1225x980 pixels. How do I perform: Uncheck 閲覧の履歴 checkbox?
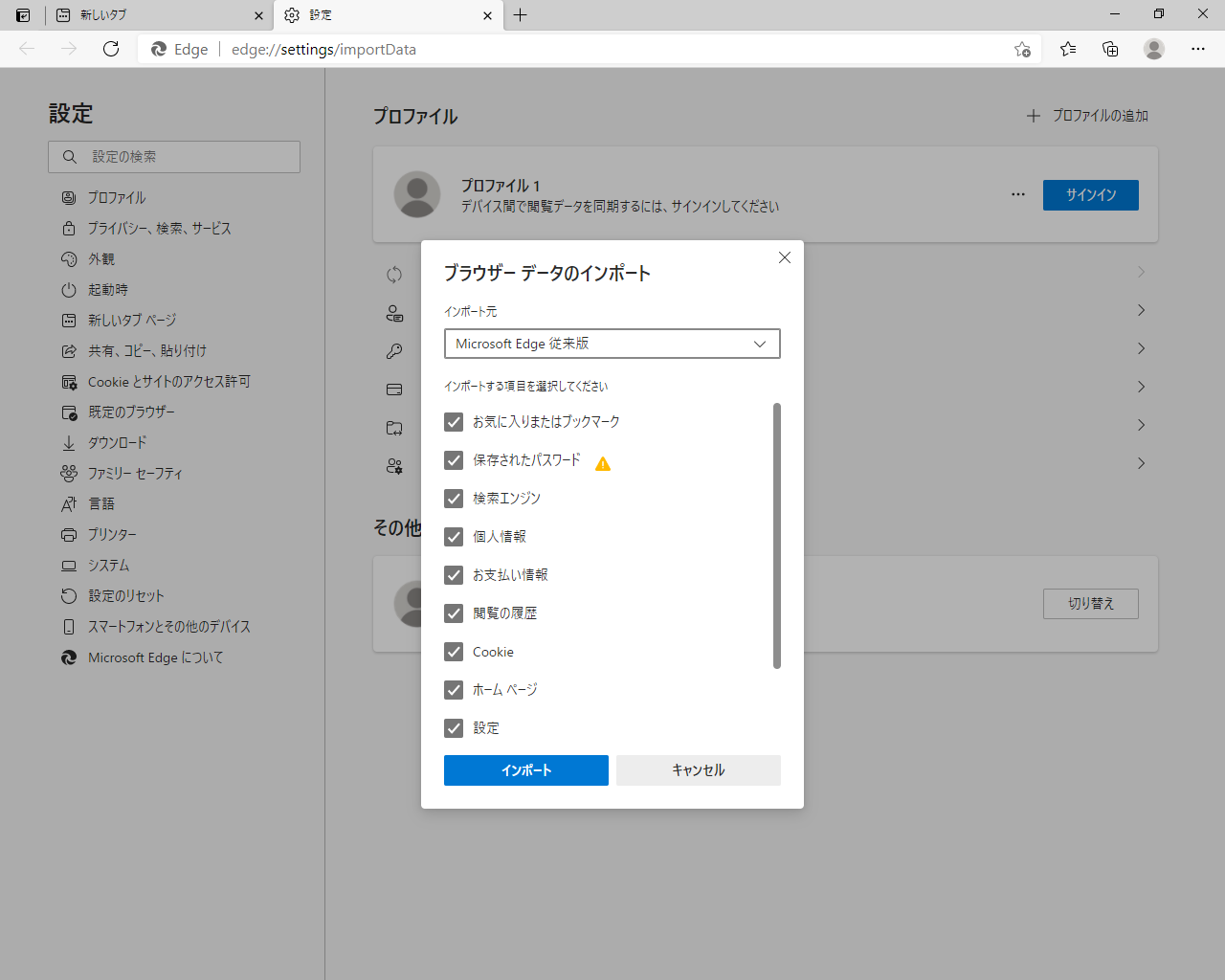pyautogui.click(x=454, y=613)
